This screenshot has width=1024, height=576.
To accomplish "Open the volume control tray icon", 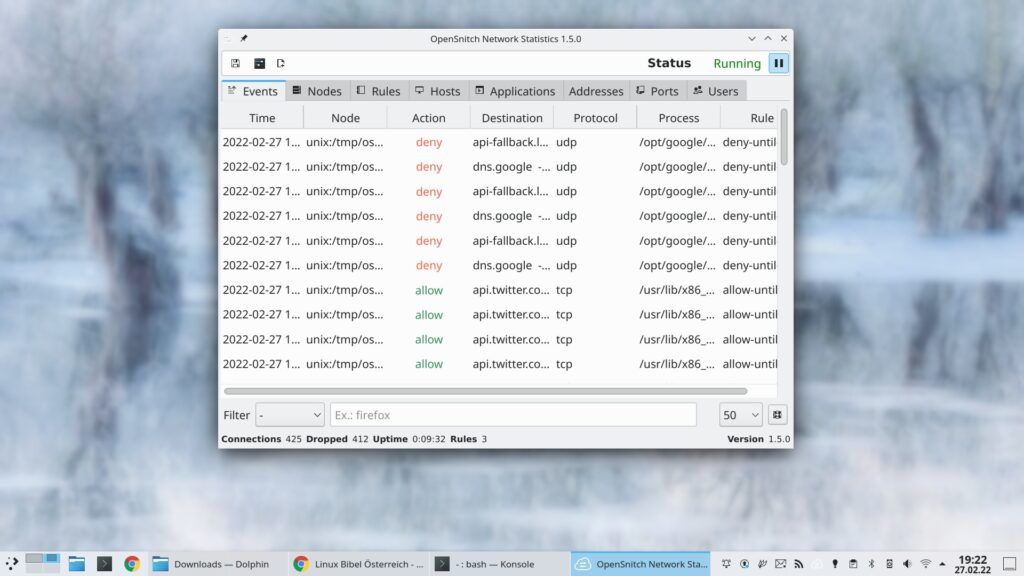I will click(x=907, y=564).
